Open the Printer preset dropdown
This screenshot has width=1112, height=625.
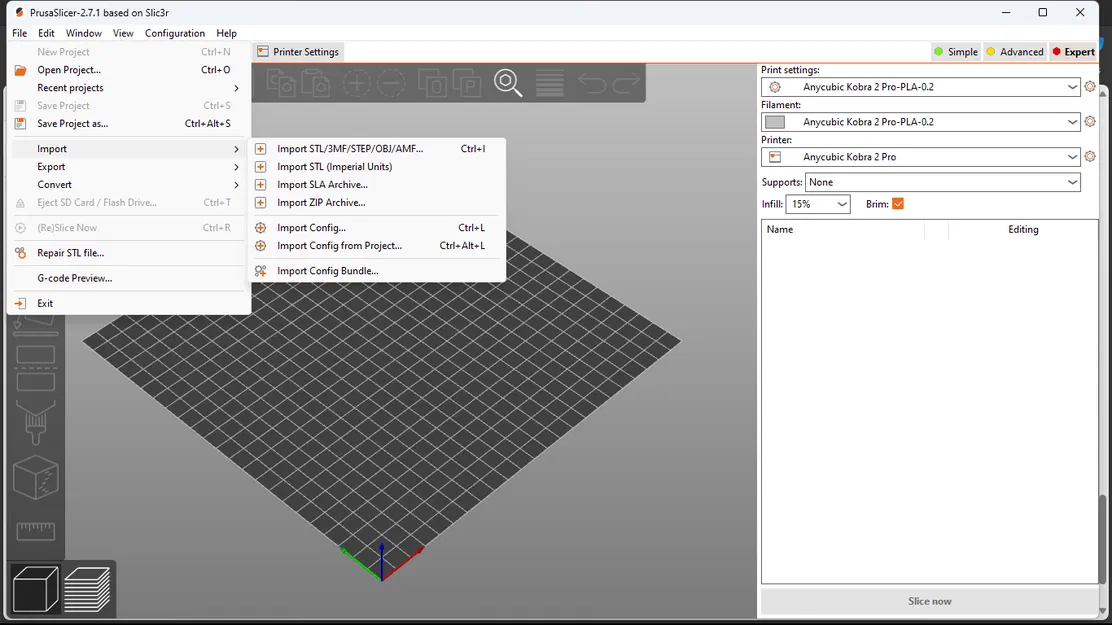tap(921, 156)
